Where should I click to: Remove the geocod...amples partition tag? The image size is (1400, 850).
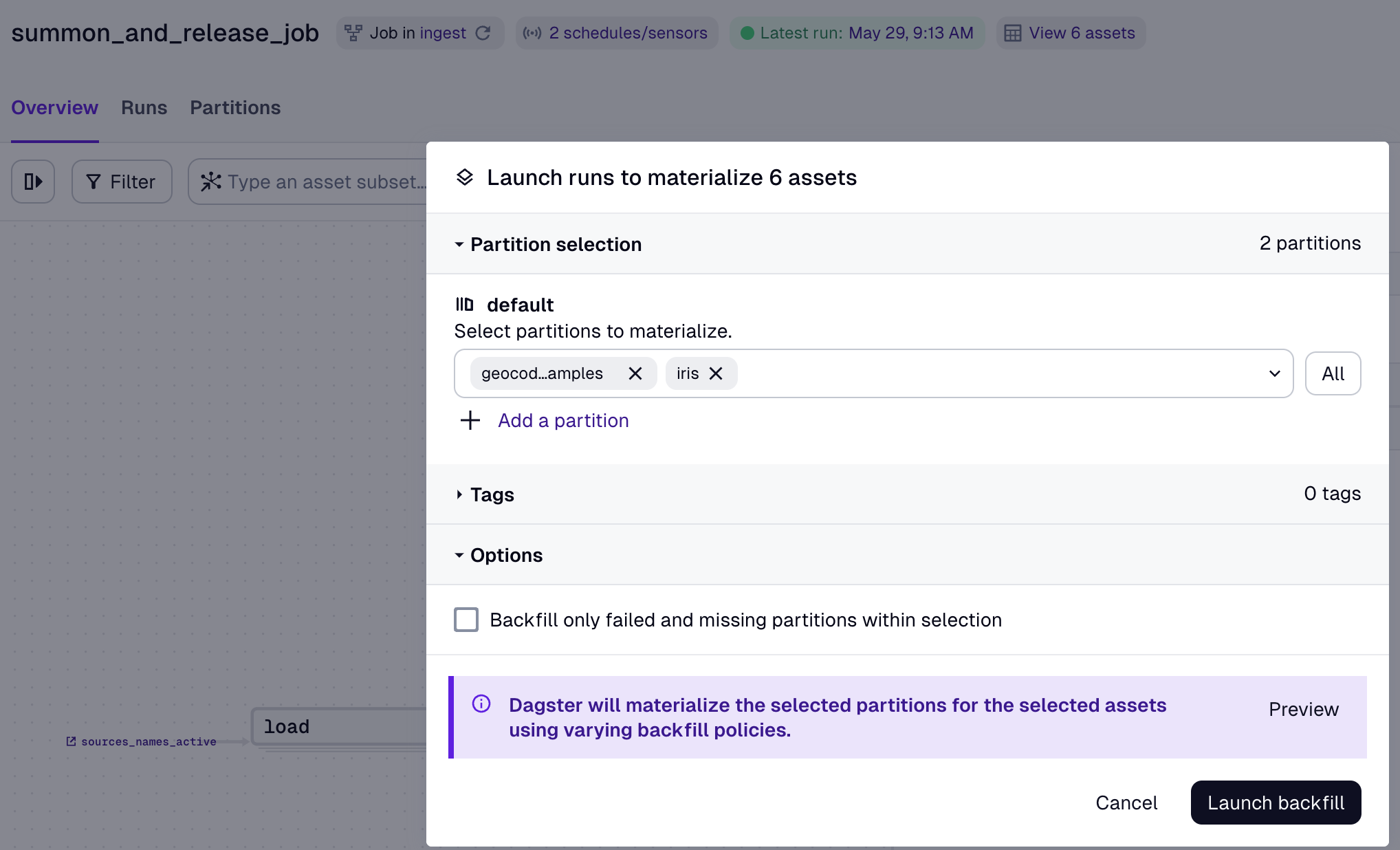click(x=635, y=373)
